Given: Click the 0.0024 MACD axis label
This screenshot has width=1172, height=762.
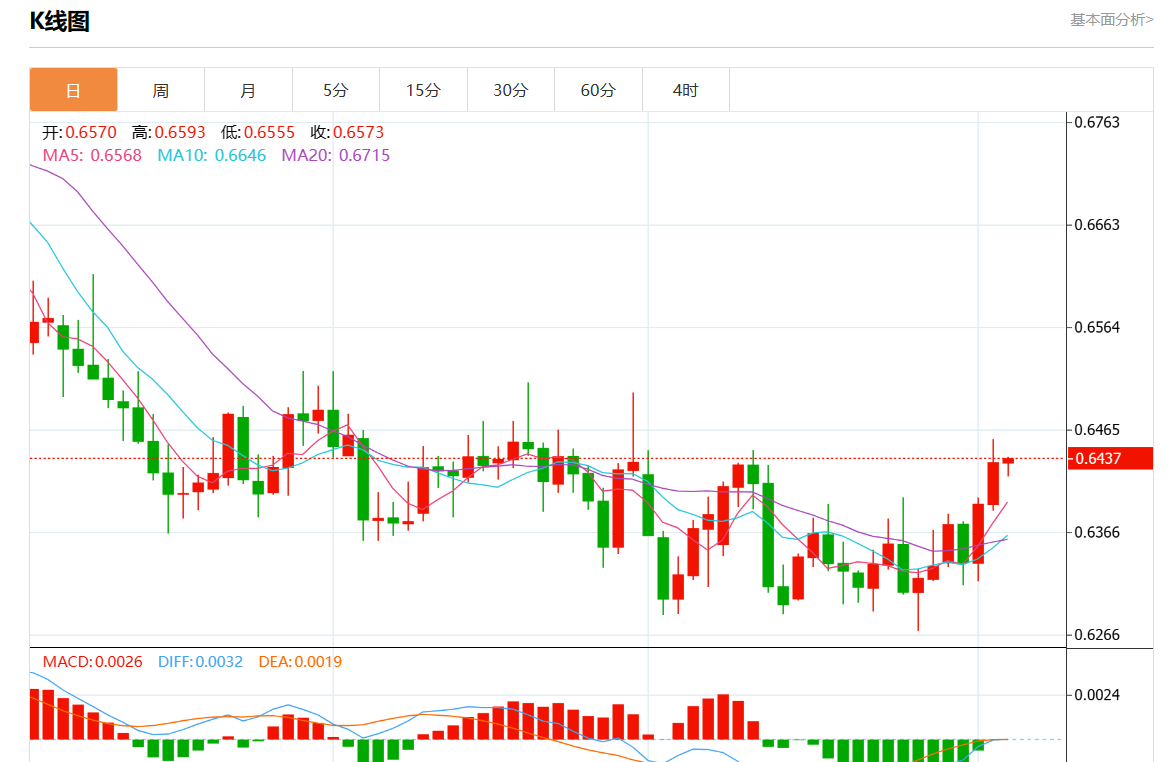Looking at the screenshot, I should [1097, 695].
